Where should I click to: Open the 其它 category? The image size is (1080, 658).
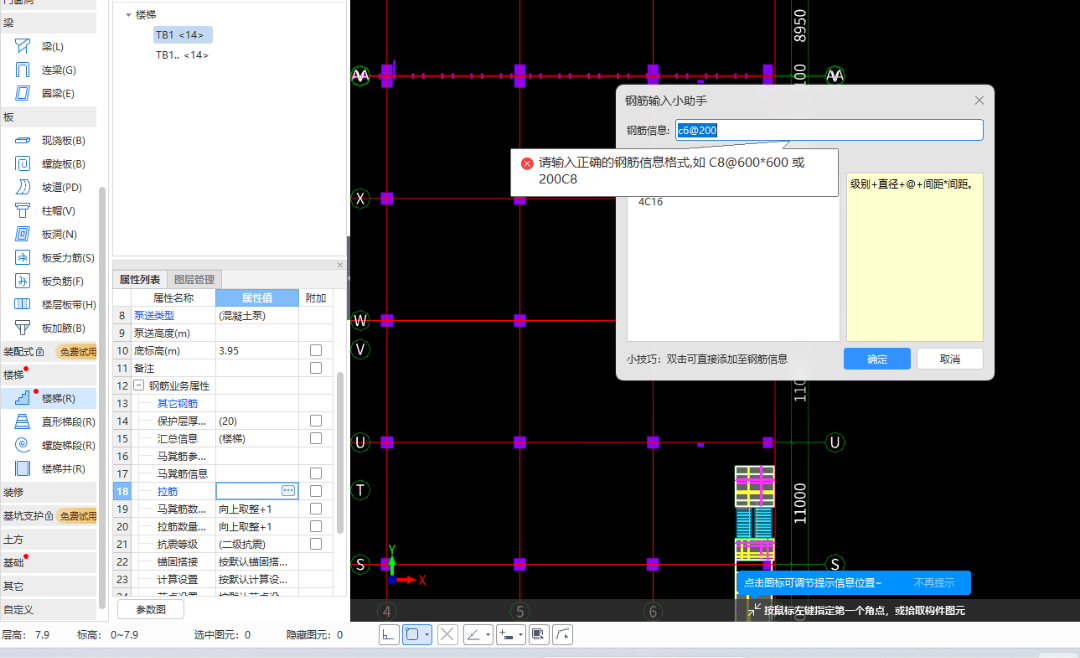click(x=48, y=586)
